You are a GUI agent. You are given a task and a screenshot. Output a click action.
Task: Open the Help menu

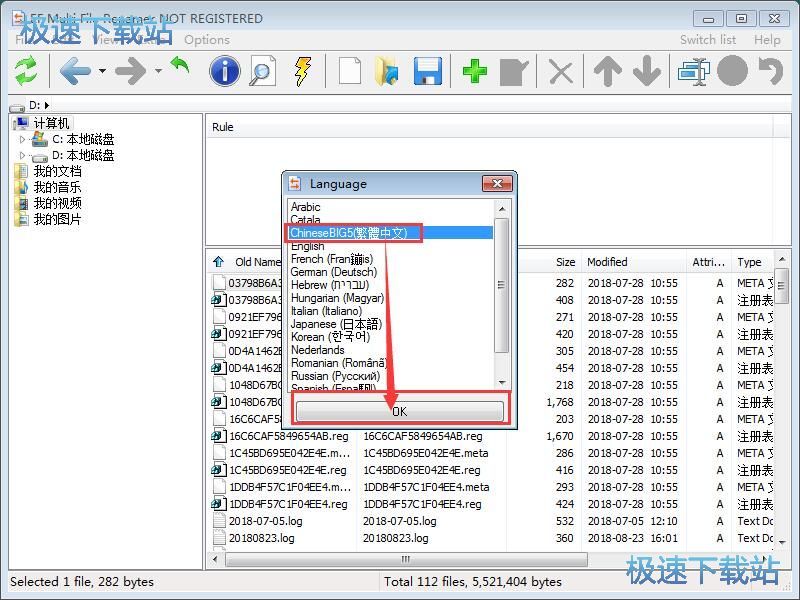[767, 40]
